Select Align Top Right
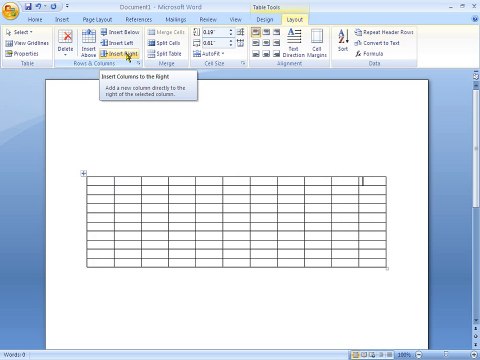Screen dimensions: 480x360 (276, 32)
